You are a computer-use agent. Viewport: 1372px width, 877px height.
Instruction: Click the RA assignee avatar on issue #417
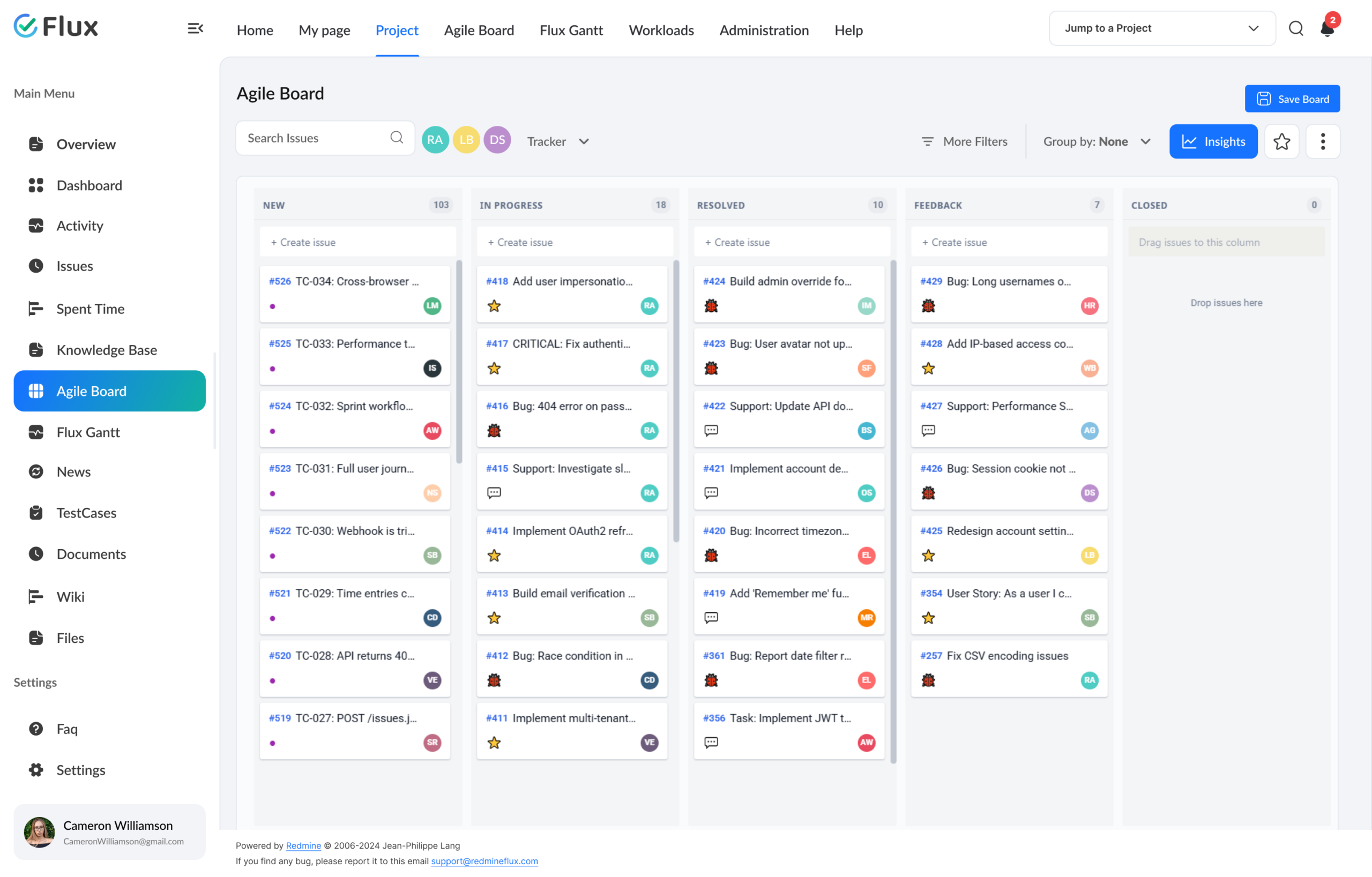click(x=650, y=368)
